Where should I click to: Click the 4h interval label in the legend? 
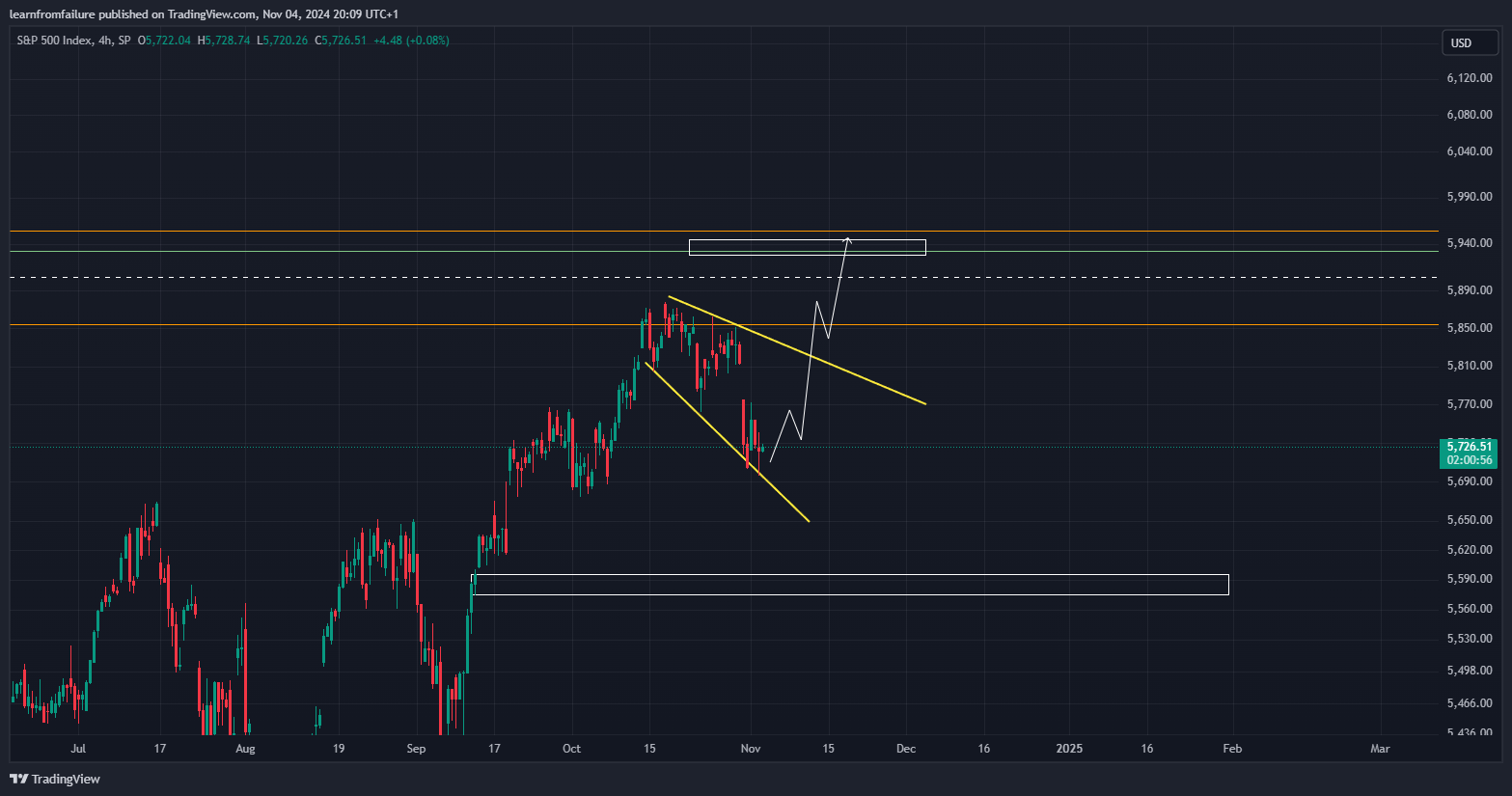105,41
